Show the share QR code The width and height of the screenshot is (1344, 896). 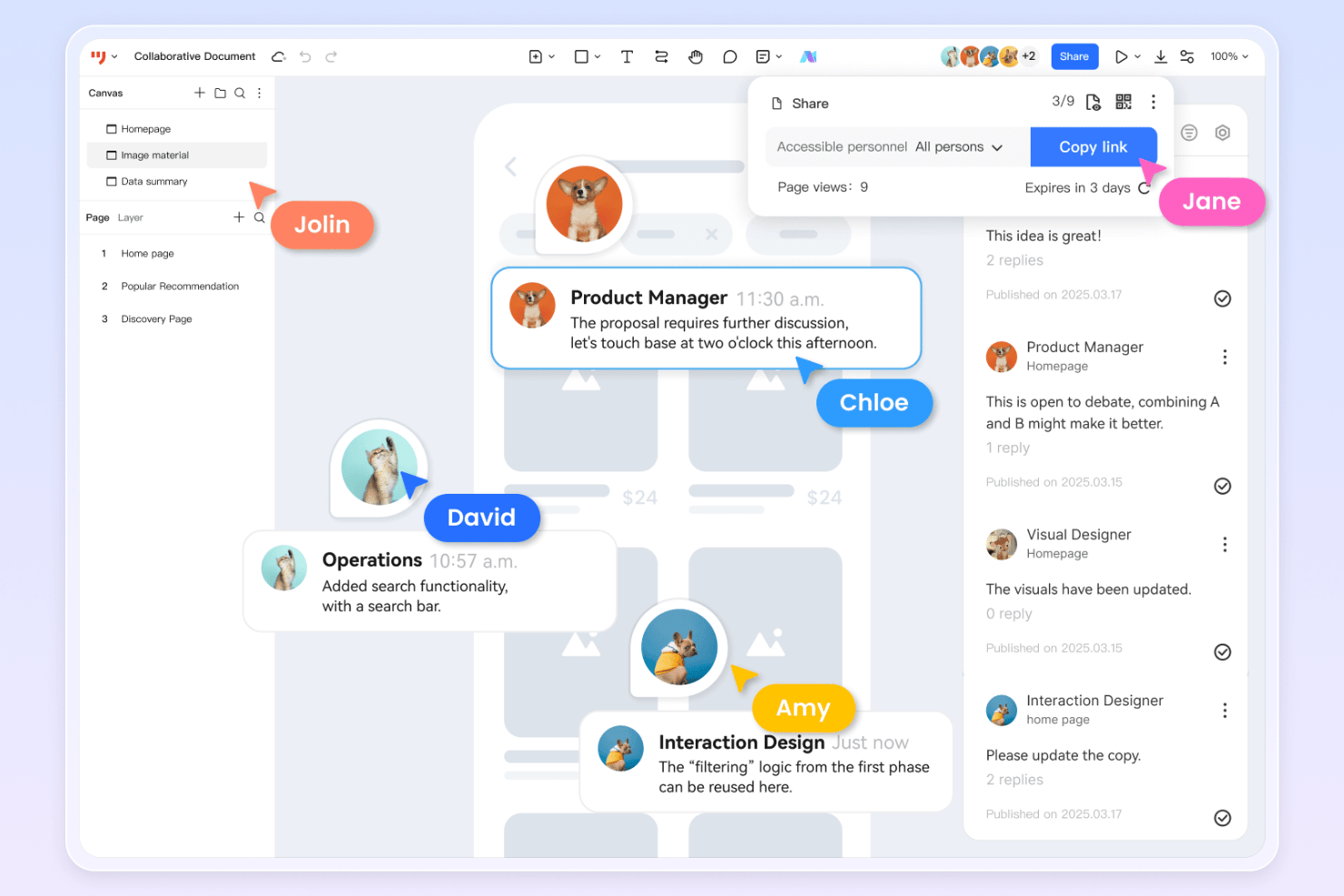click(1123, 102)
